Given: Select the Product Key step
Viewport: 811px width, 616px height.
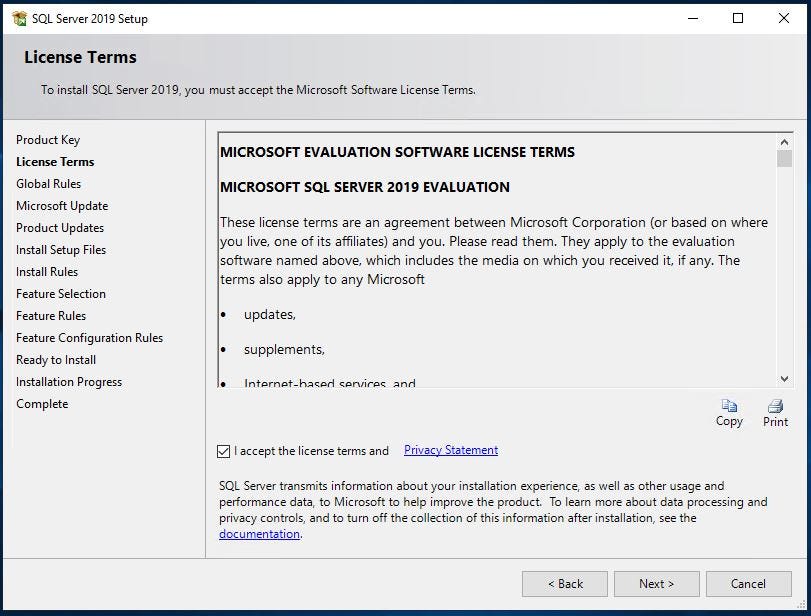Looking at the screenshot, I should pos(48,140).
